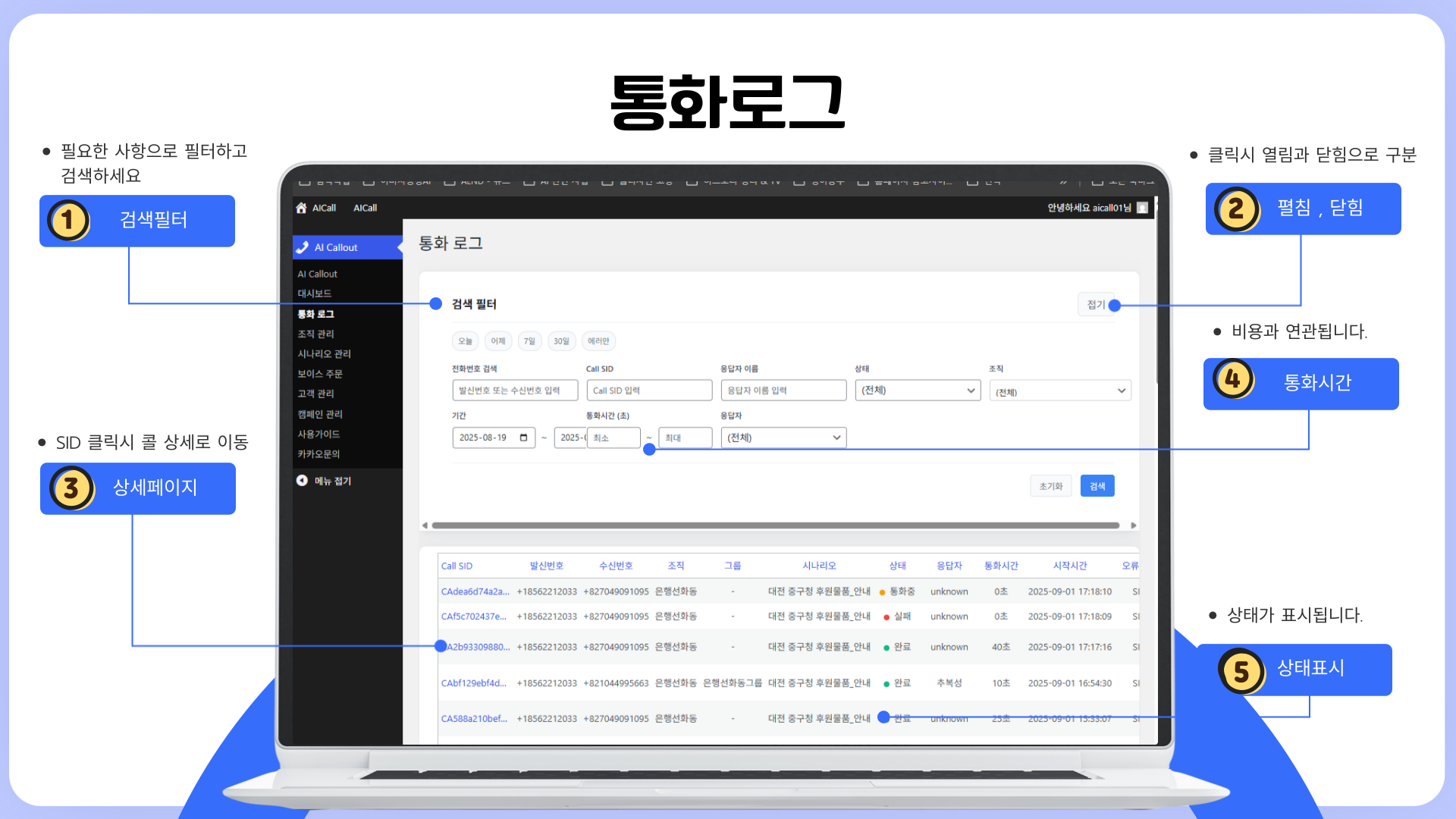The width and height of the screenshot is (1456, 819).
Task: Toggle the 7일 quick date filter
Action: 529,341
